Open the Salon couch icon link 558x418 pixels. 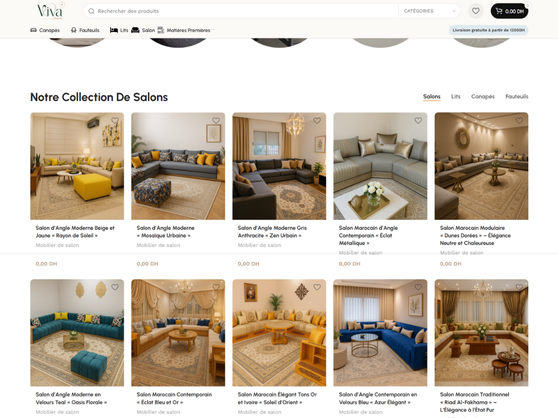135,30
